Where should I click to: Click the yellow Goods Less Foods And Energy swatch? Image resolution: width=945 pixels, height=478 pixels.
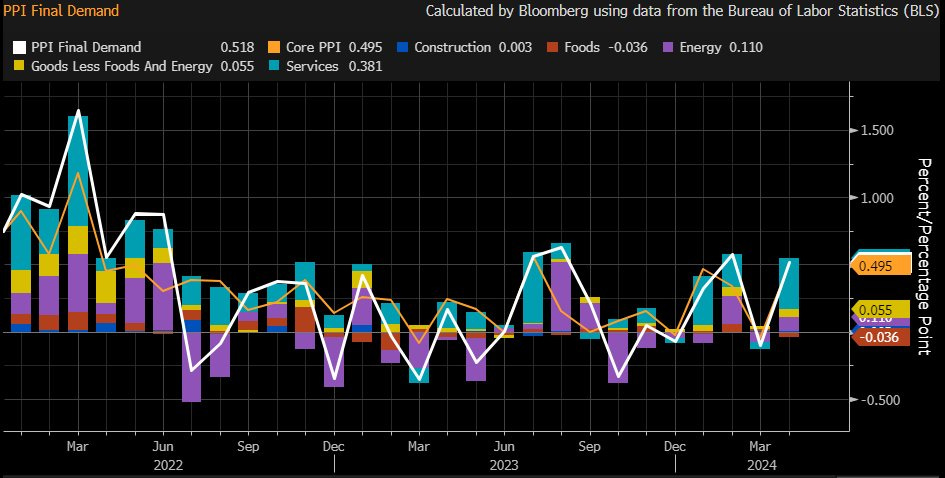coord(18,66)
